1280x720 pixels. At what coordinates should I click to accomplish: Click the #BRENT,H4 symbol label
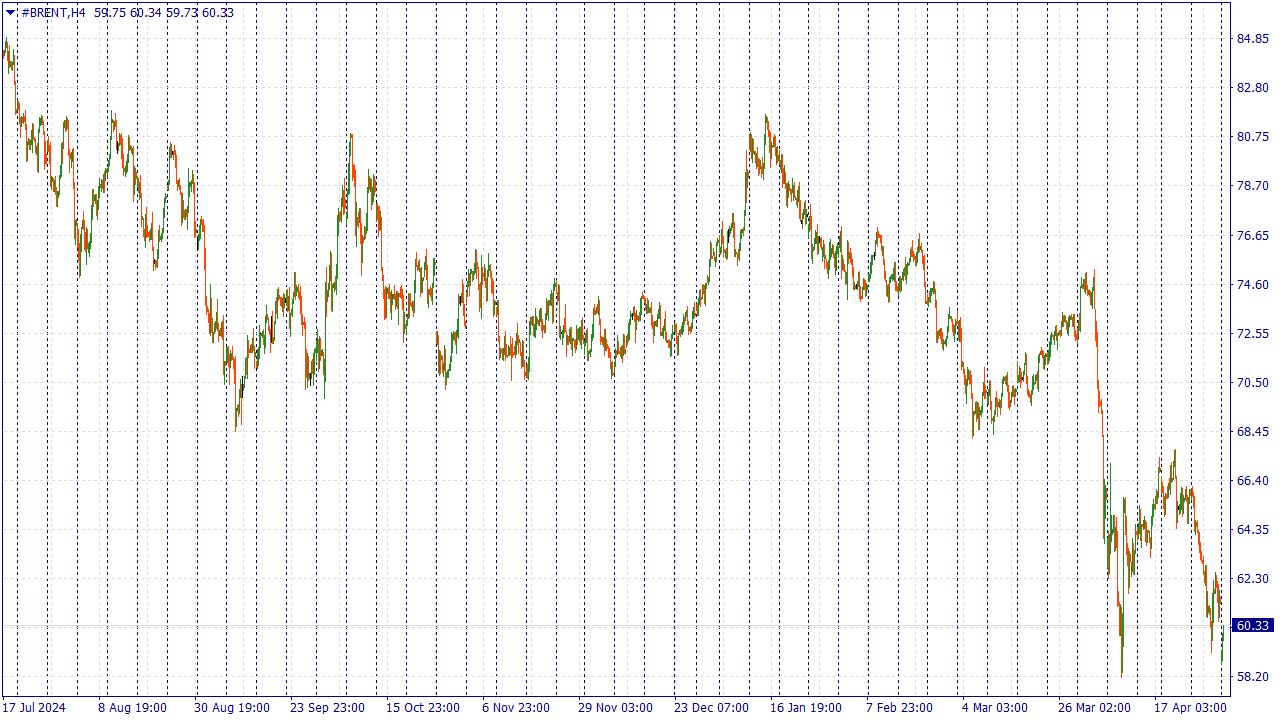pyautogui.click(x=53, y=12)
